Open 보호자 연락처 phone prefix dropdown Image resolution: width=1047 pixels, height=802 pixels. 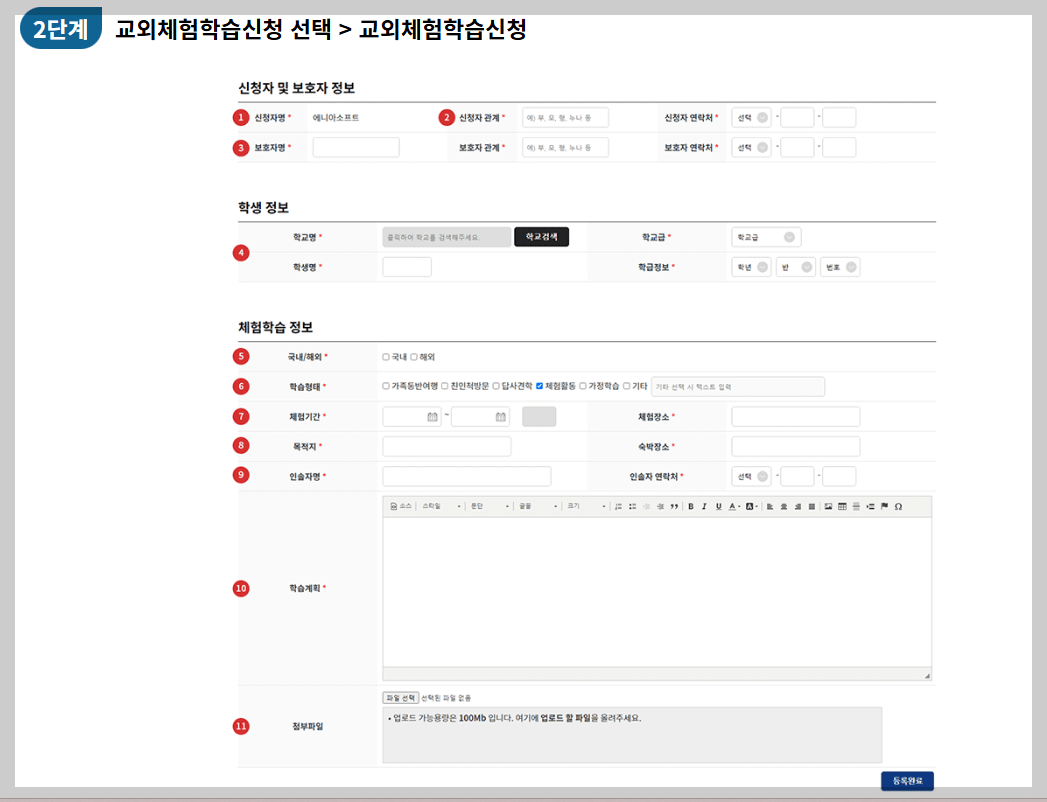[751, 148]
